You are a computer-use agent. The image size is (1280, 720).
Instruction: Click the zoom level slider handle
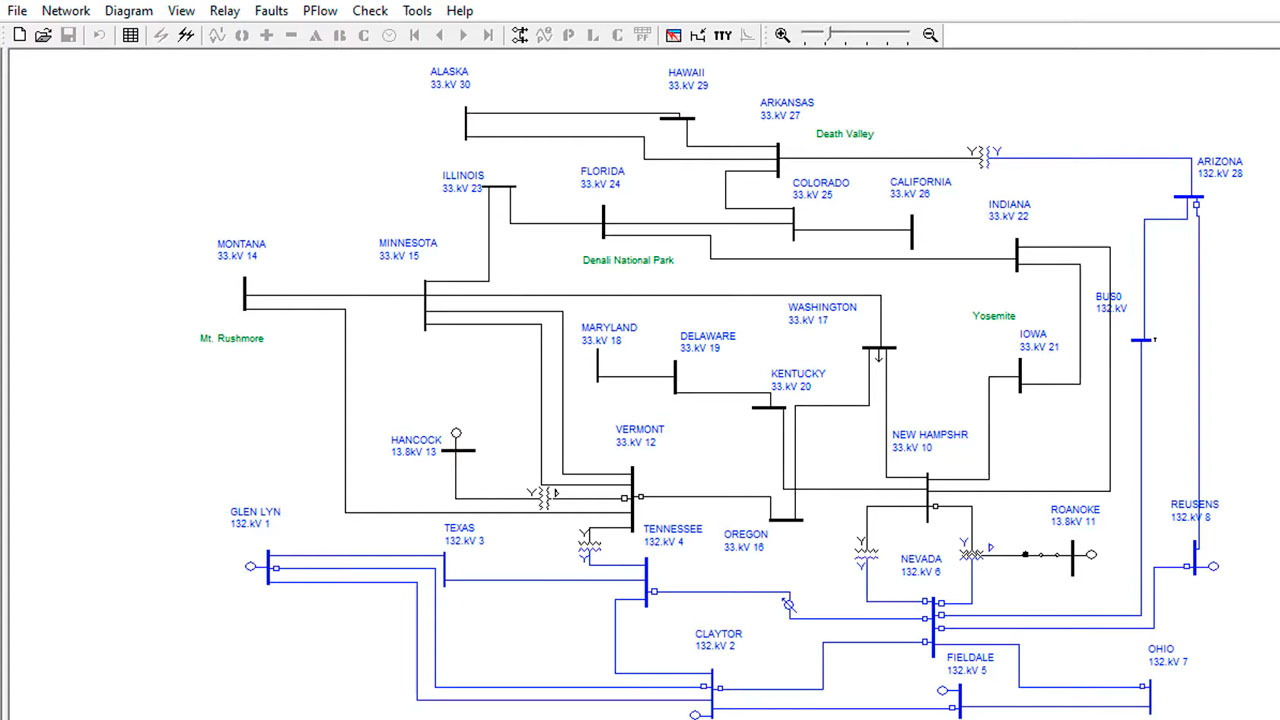coord(827,35)
